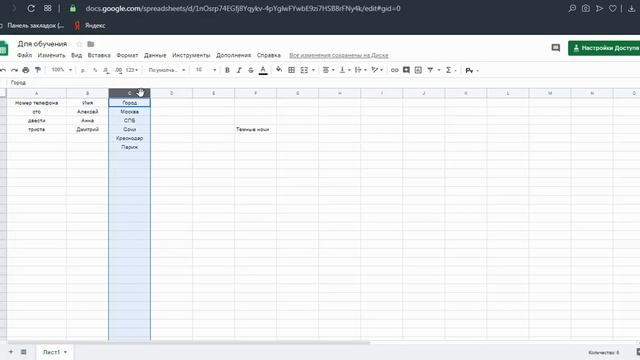Select the cell containing Краснодар
Viewport: 640px width, 360px height.
pos(129,138)
